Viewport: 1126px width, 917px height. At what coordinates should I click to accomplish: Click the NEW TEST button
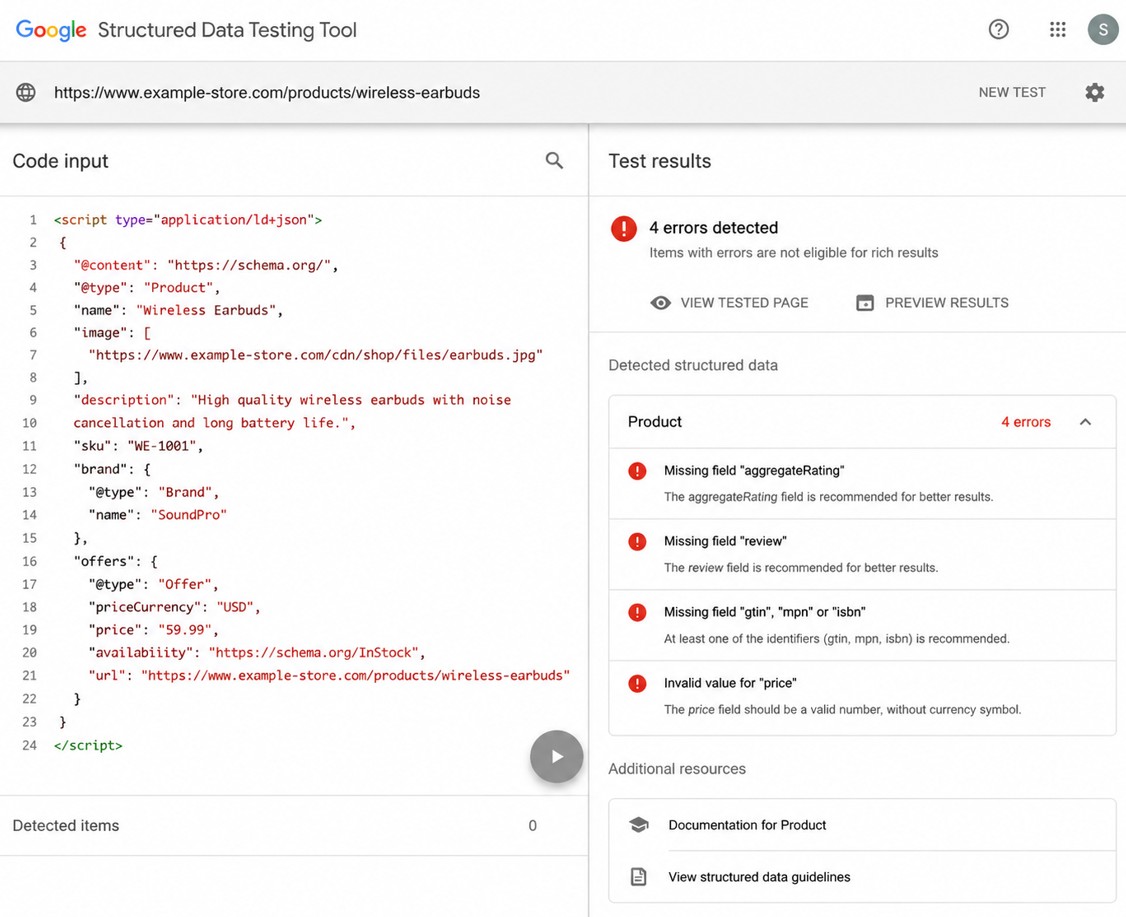pos(1012,93)
